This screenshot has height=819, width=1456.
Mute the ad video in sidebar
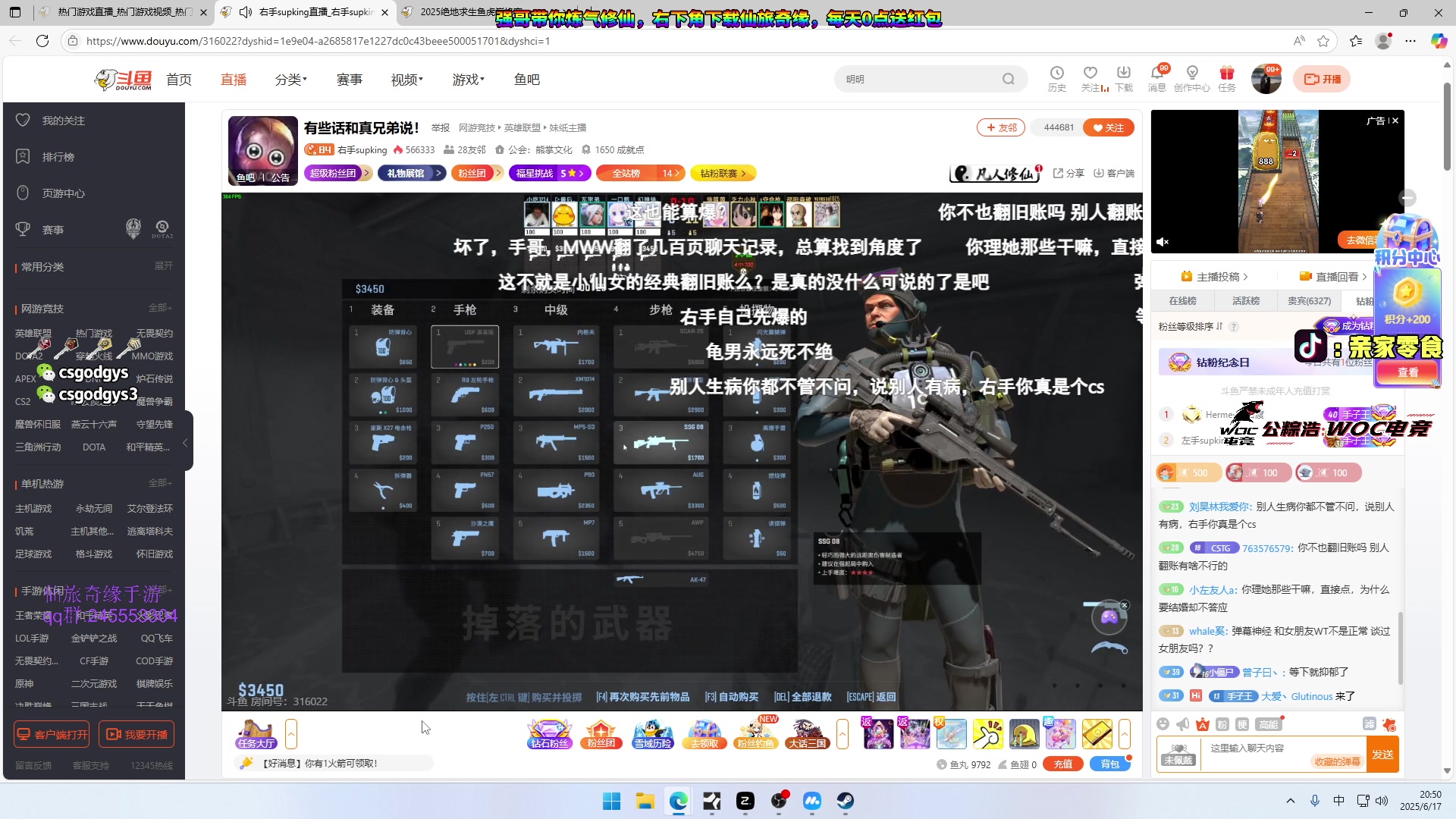pos(1163,242)
